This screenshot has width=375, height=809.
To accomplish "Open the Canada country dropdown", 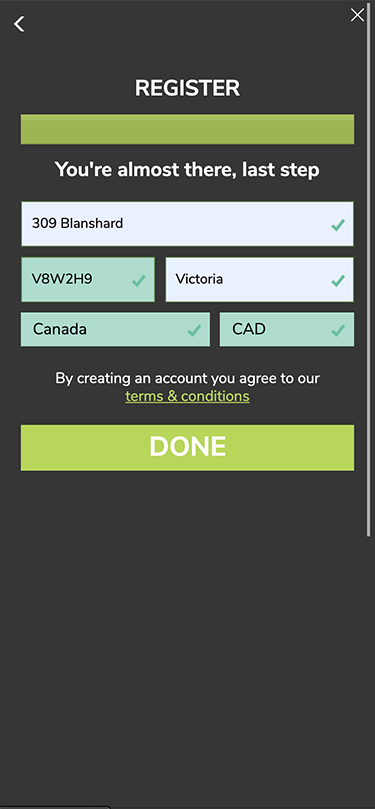I will tap(116, 329).
